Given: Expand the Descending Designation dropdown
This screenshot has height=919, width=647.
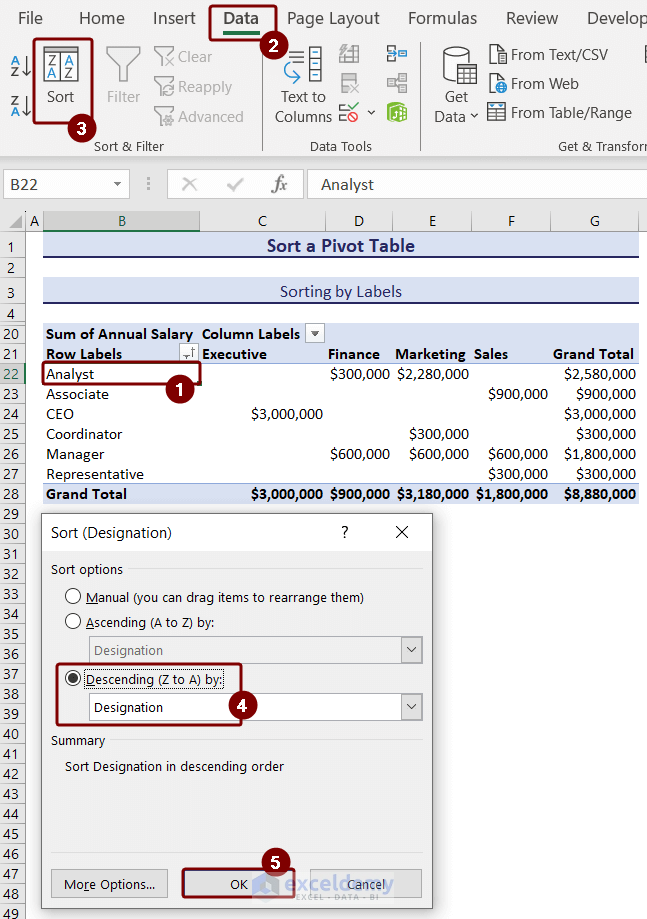Looking at the screenshot, I should pyautogui.click(x=411, y=706).
